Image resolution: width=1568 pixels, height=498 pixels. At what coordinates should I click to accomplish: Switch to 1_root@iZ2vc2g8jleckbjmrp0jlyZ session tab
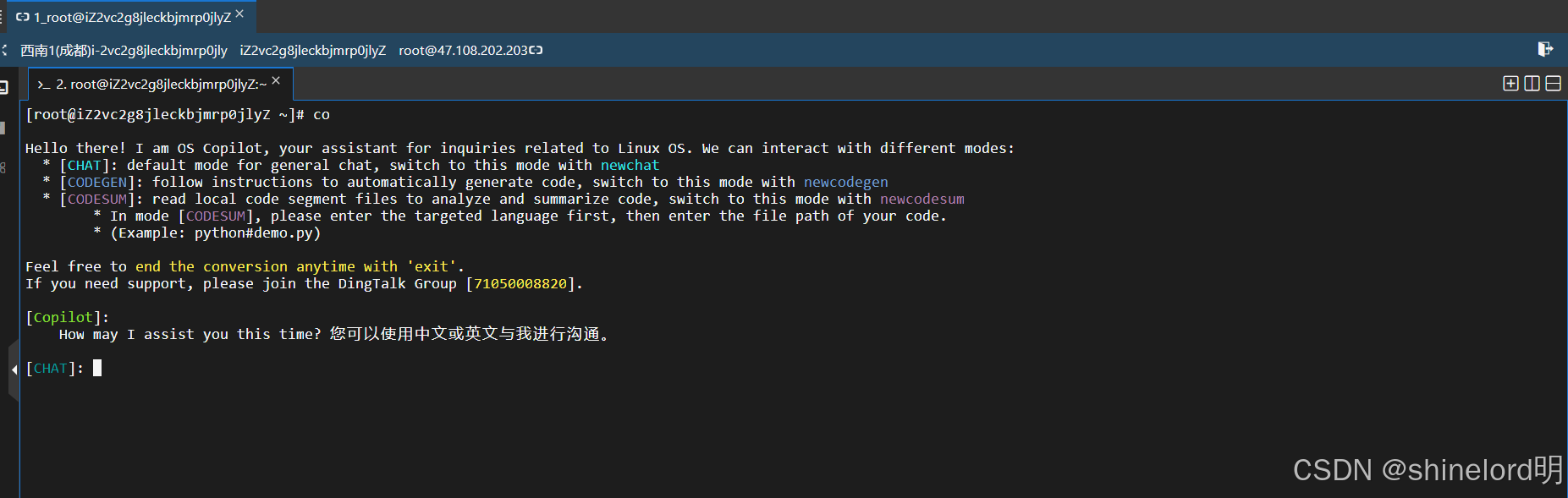tap(132, 17)
